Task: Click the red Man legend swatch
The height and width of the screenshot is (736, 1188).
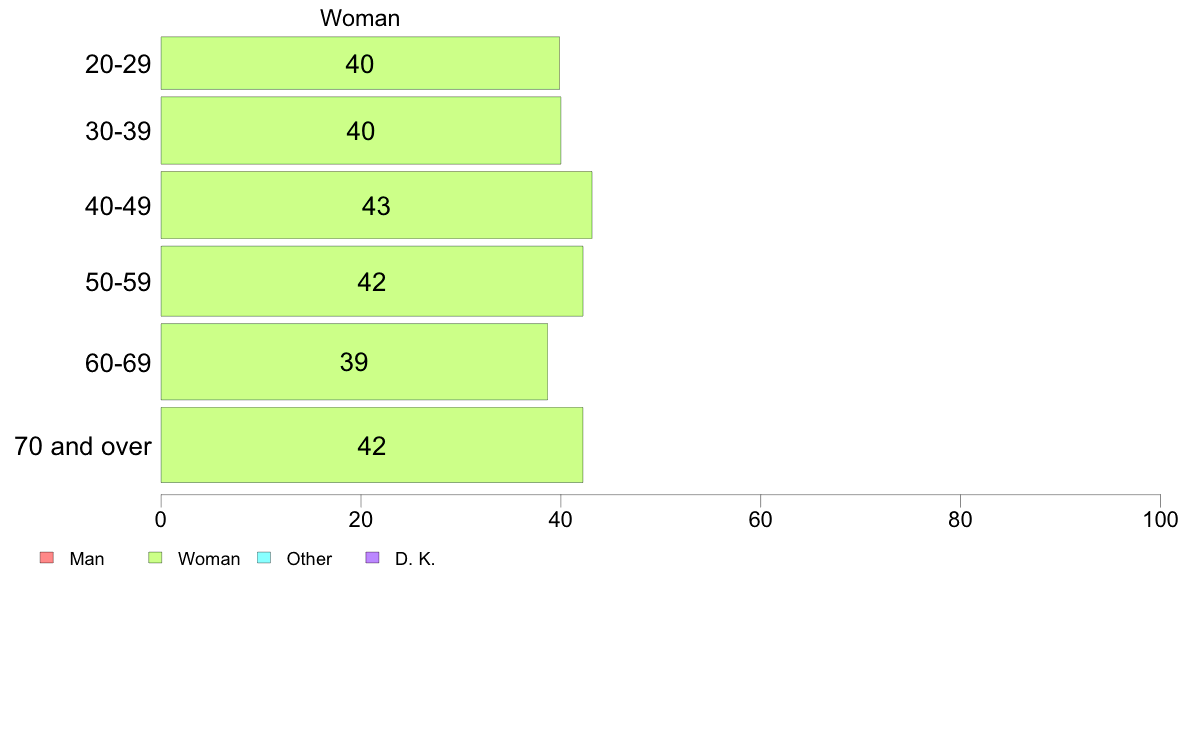Action: coord(46,558)
